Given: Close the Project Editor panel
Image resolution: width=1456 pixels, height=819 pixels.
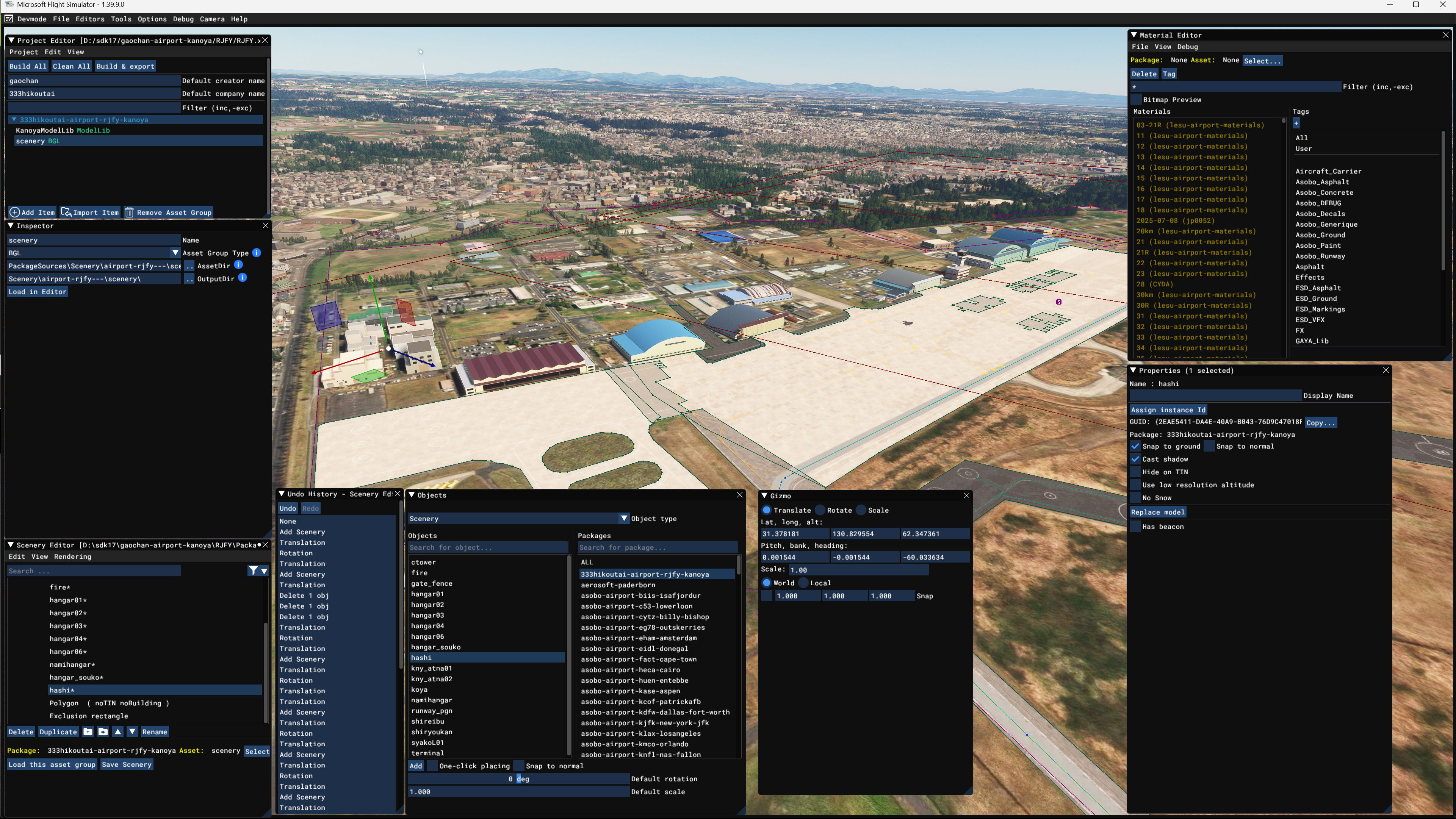Looking at the screenshot, I should [x=265, y=40].
